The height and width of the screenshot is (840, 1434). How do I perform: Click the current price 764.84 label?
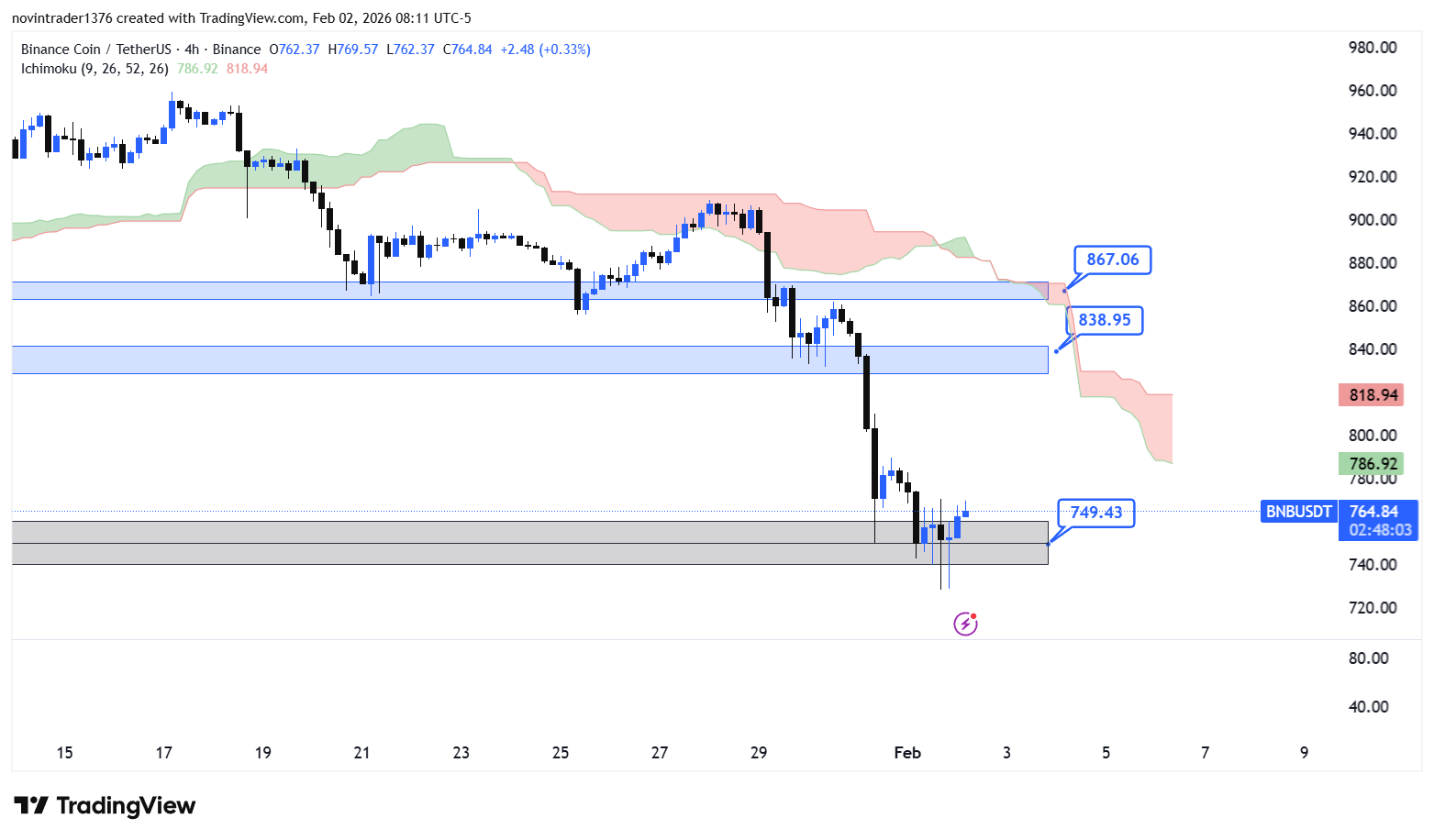1373,512
